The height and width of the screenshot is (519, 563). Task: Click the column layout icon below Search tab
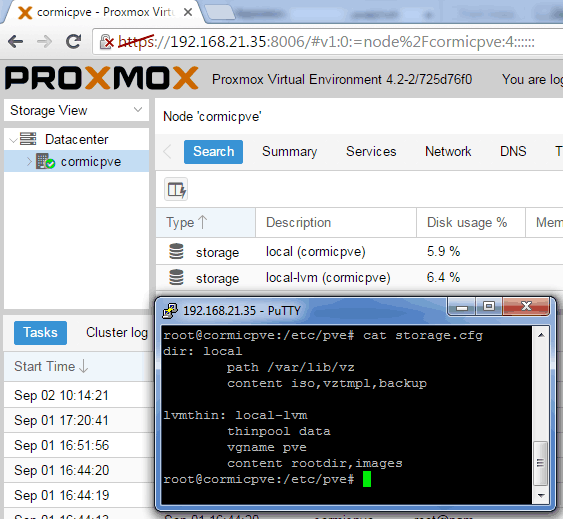click(176, 189)
